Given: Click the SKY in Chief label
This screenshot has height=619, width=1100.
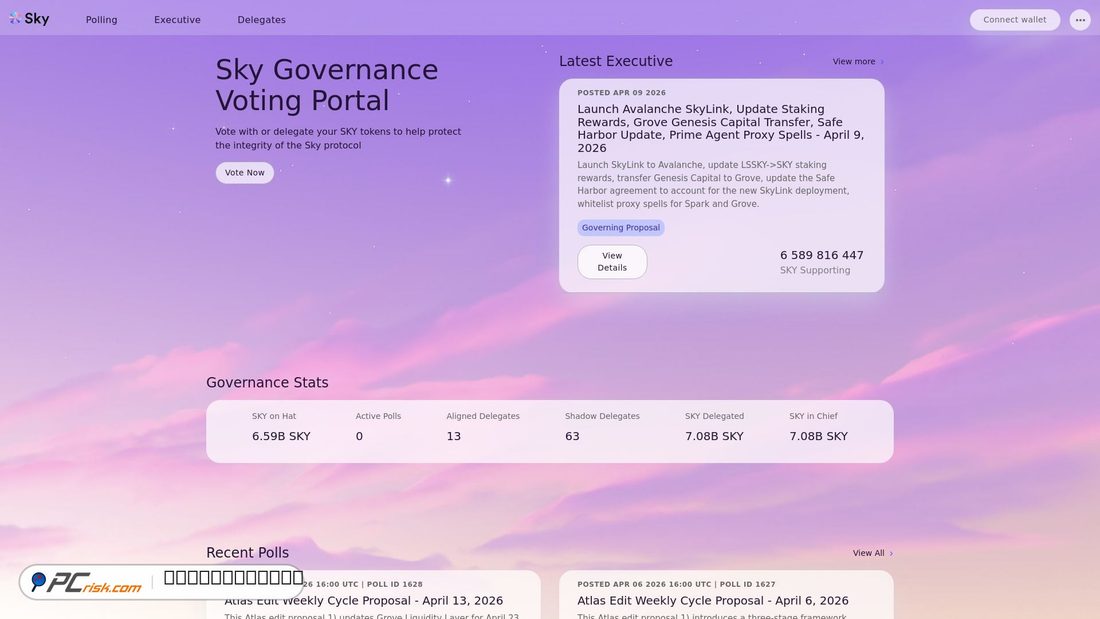Looking at the screenshot, I should click(x=813, y=416).
